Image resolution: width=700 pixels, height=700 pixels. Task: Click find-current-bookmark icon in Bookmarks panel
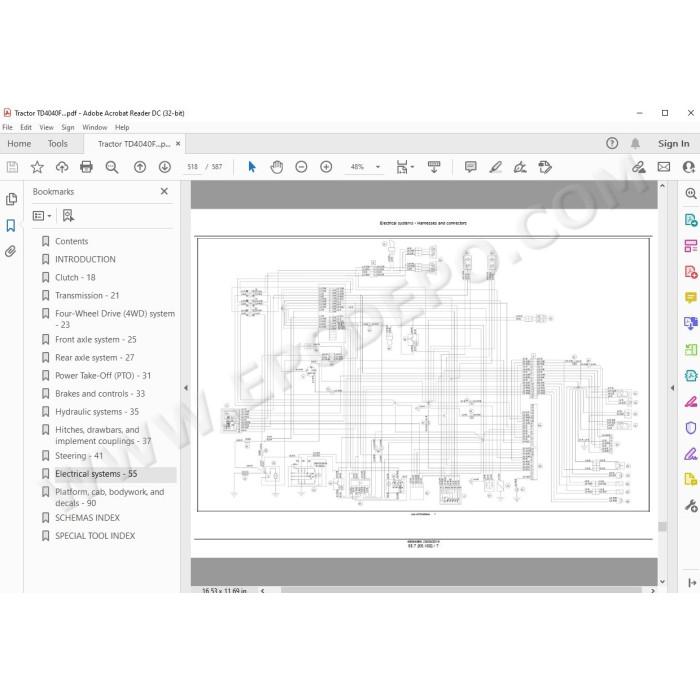(68, 216)
